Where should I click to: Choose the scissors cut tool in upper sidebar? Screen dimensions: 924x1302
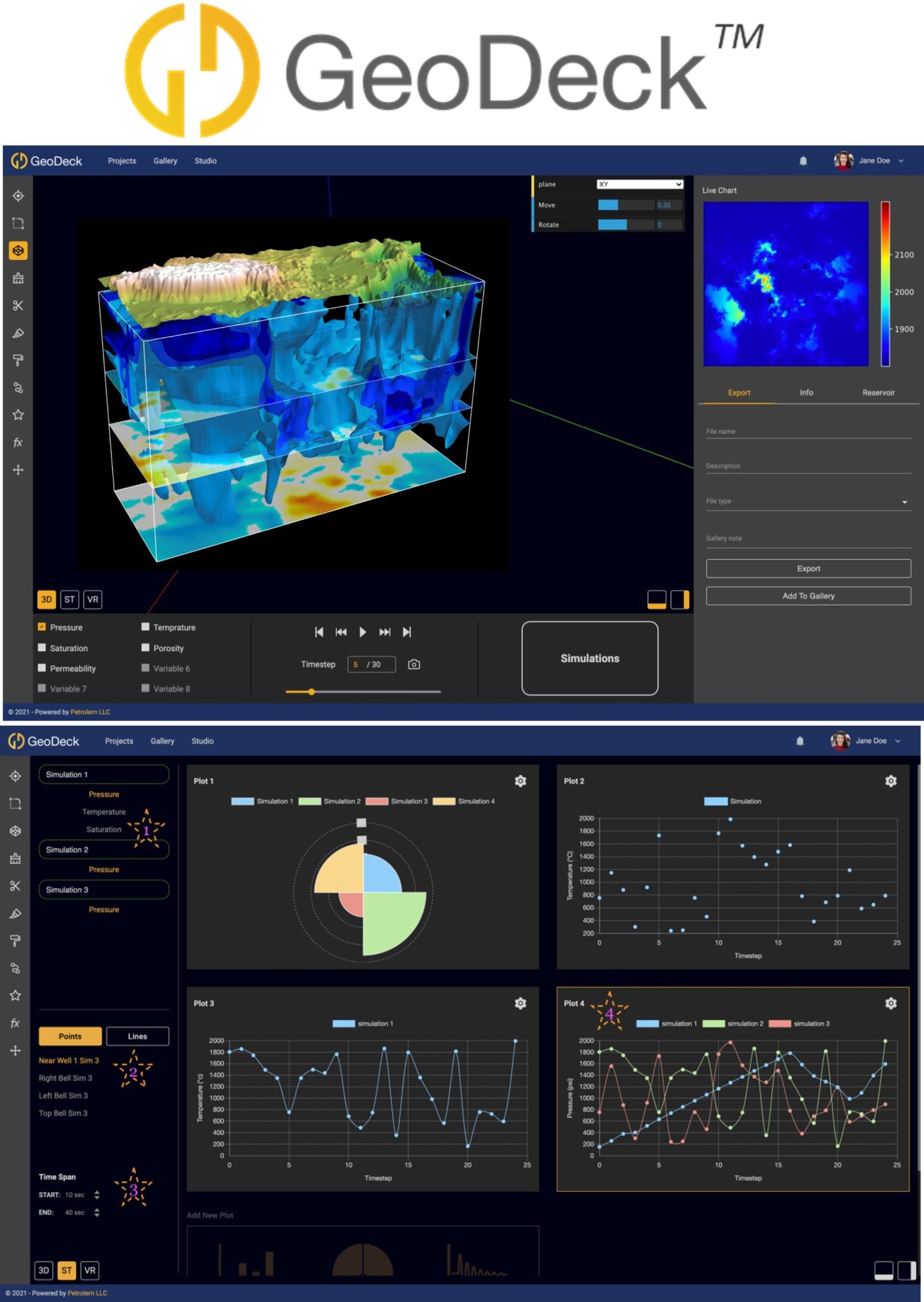coord(18,306)
